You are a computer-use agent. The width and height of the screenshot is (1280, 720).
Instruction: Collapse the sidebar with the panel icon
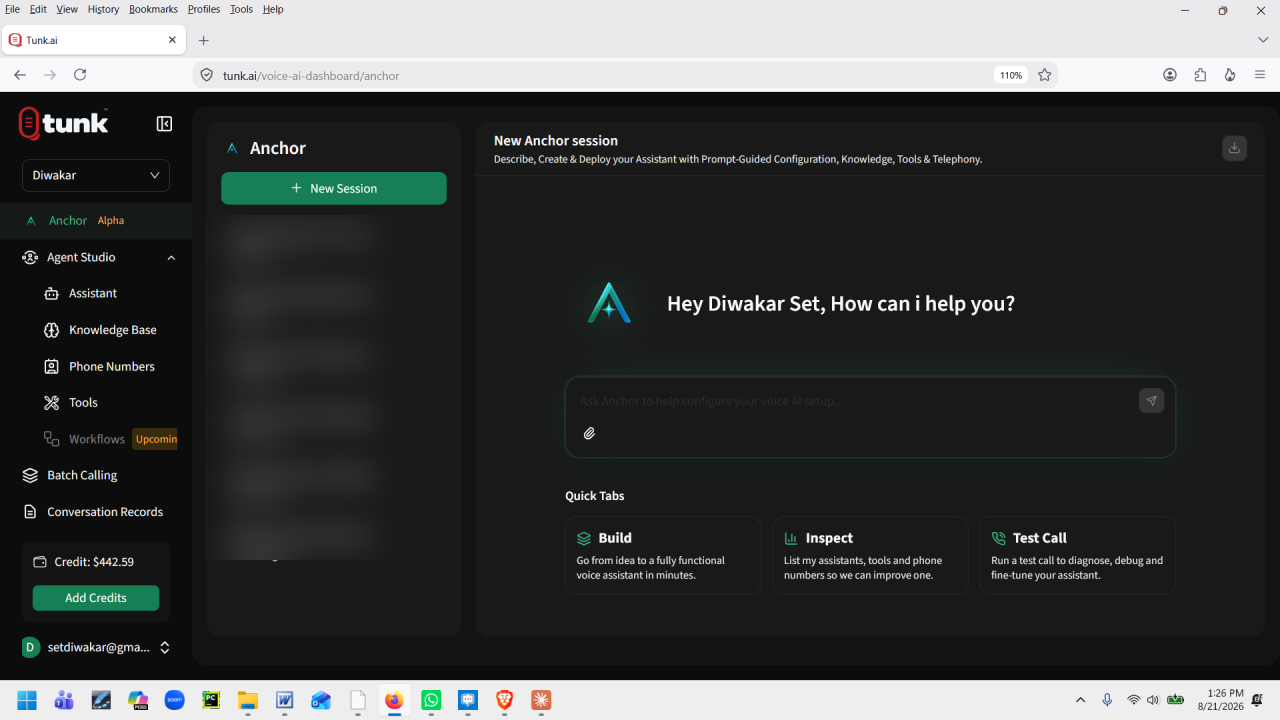click(164, 124)
